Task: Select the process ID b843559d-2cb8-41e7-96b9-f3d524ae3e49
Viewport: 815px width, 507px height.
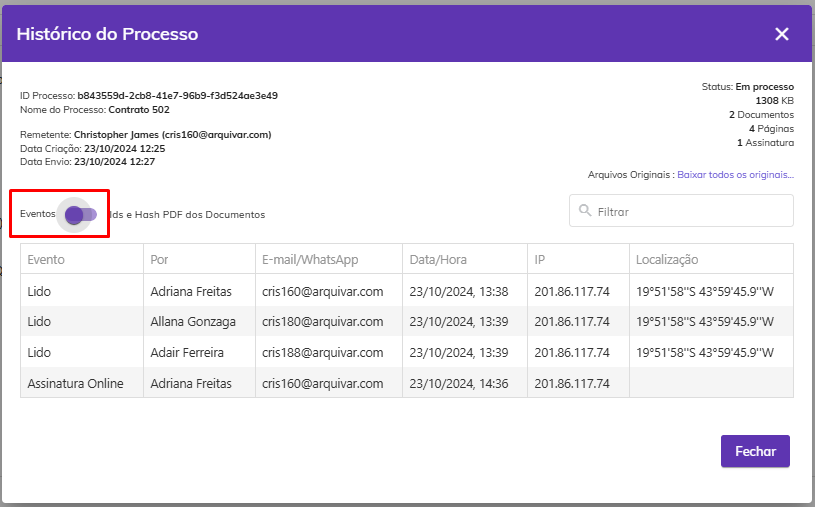Action: (x=177, y=96)
